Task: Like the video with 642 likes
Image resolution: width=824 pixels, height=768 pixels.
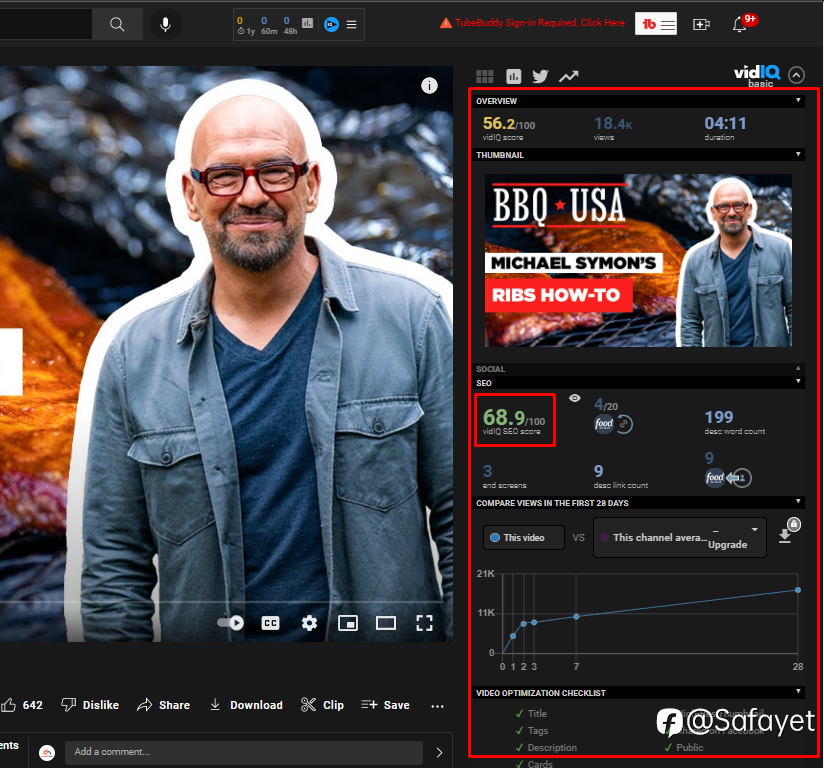Action: click(22, 705)
